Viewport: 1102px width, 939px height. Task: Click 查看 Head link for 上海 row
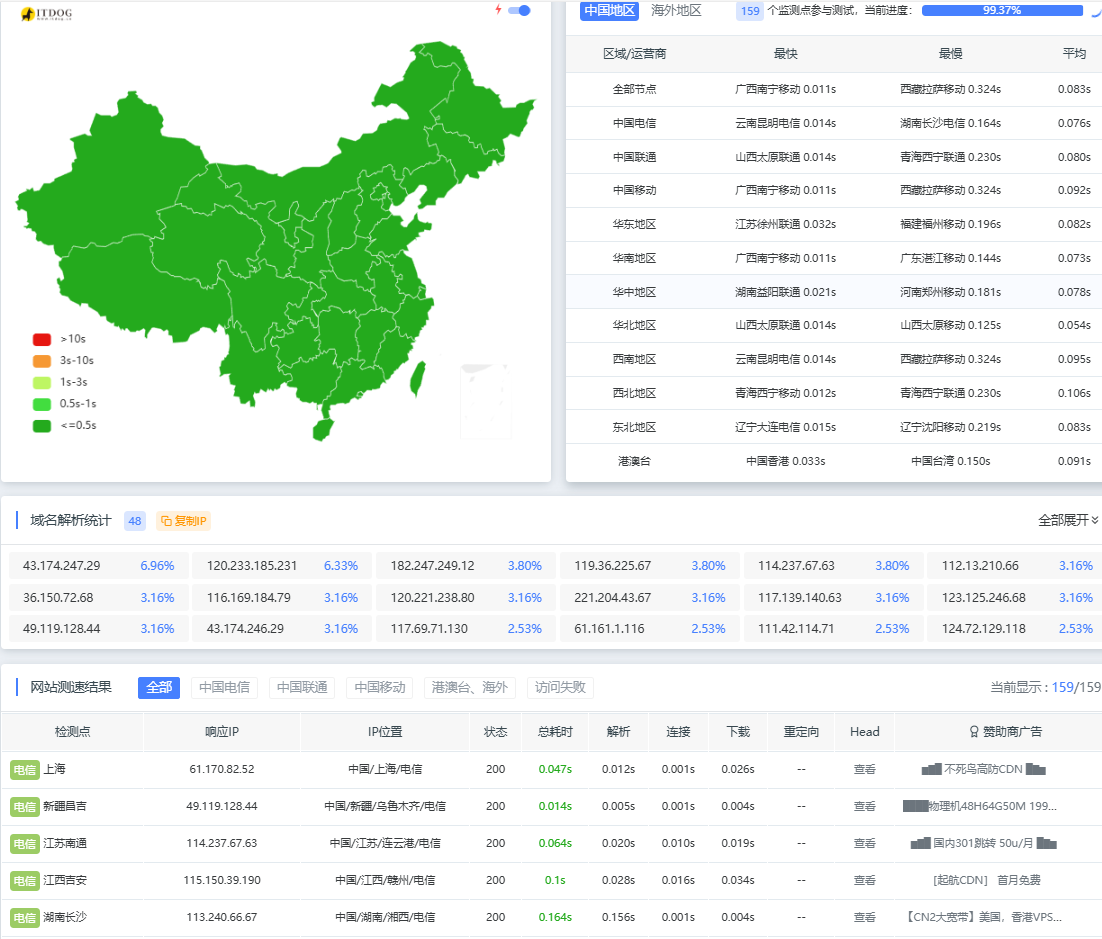click(864, 770)
